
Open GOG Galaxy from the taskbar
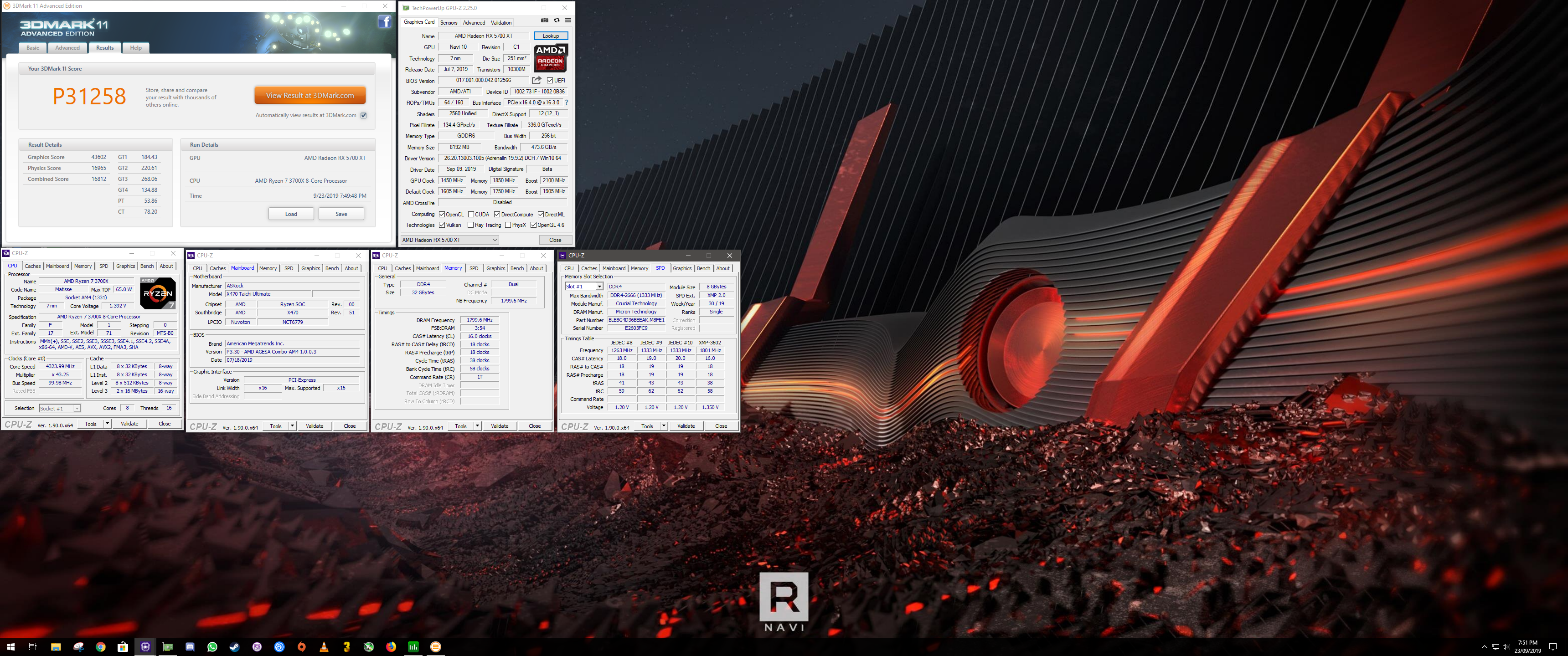[257, 647]
